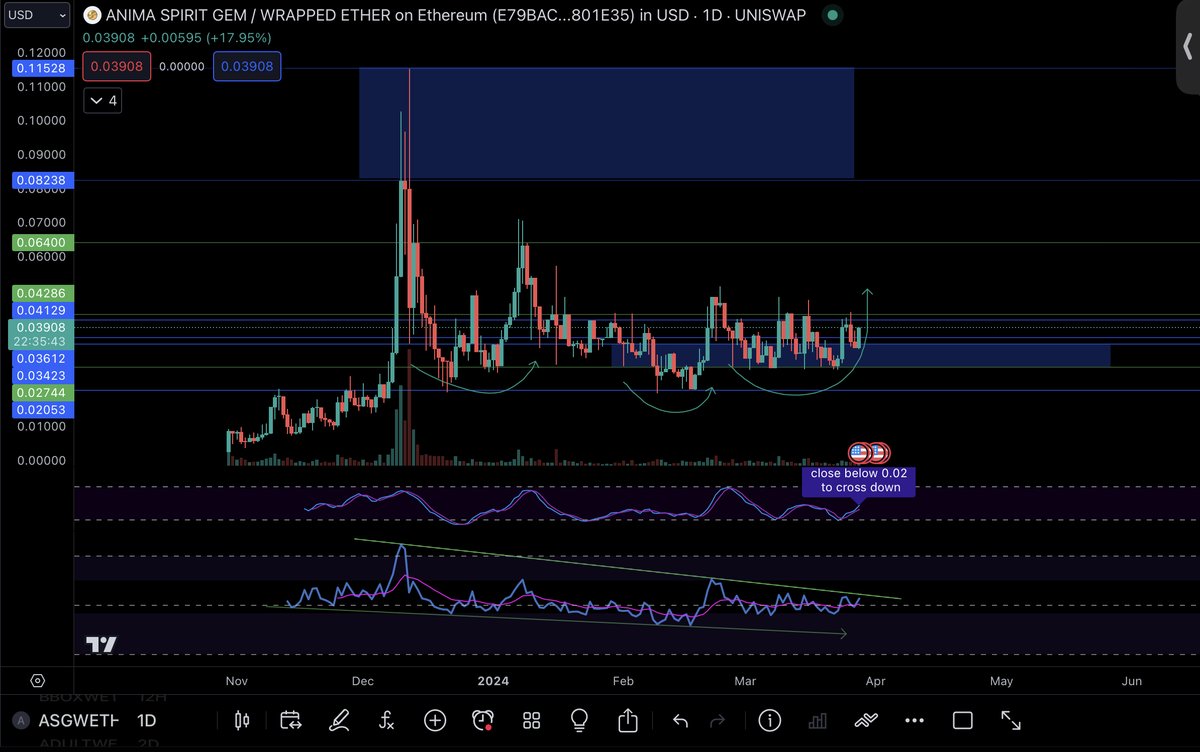
Task: Open the lightbulb ideas icon
Action: [x=579, y=720]
